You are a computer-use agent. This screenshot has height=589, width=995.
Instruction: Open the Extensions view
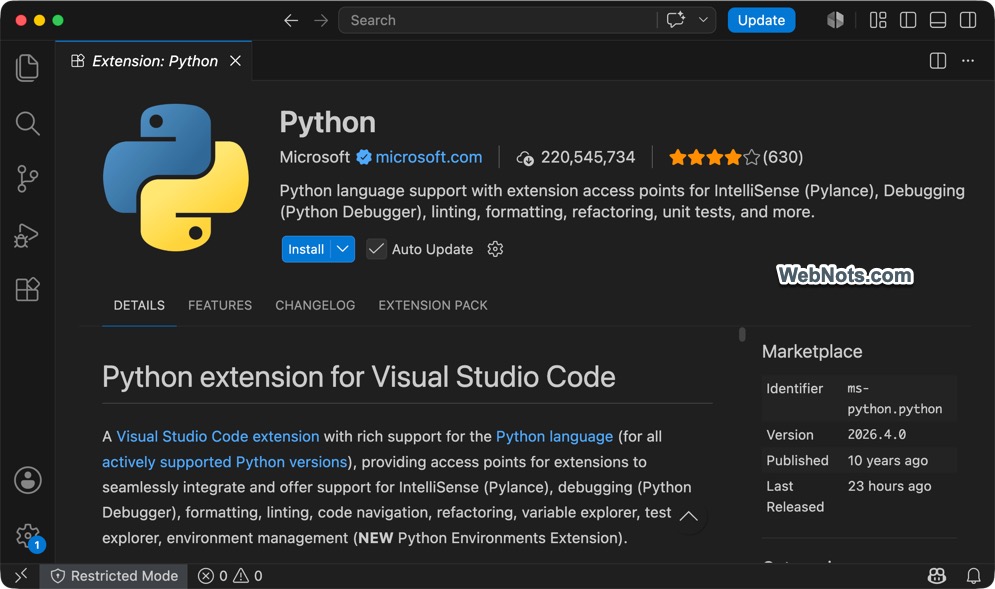click(x=27, y=289)
